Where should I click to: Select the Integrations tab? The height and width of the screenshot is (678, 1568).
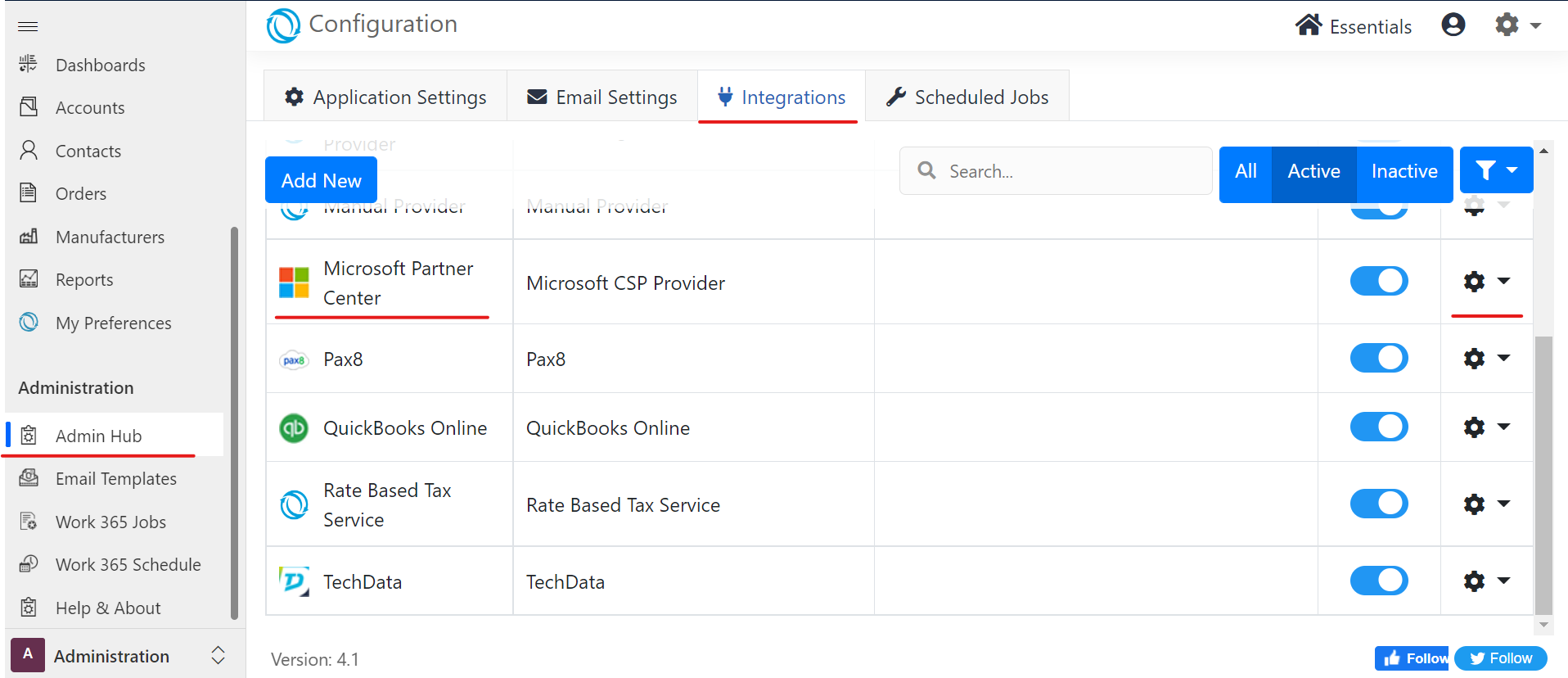tap(782, 97)
